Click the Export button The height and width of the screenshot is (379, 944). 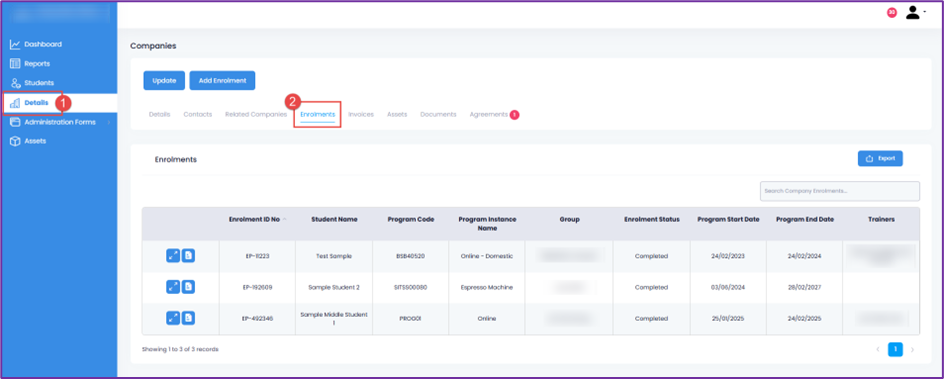tap(880, 158)
